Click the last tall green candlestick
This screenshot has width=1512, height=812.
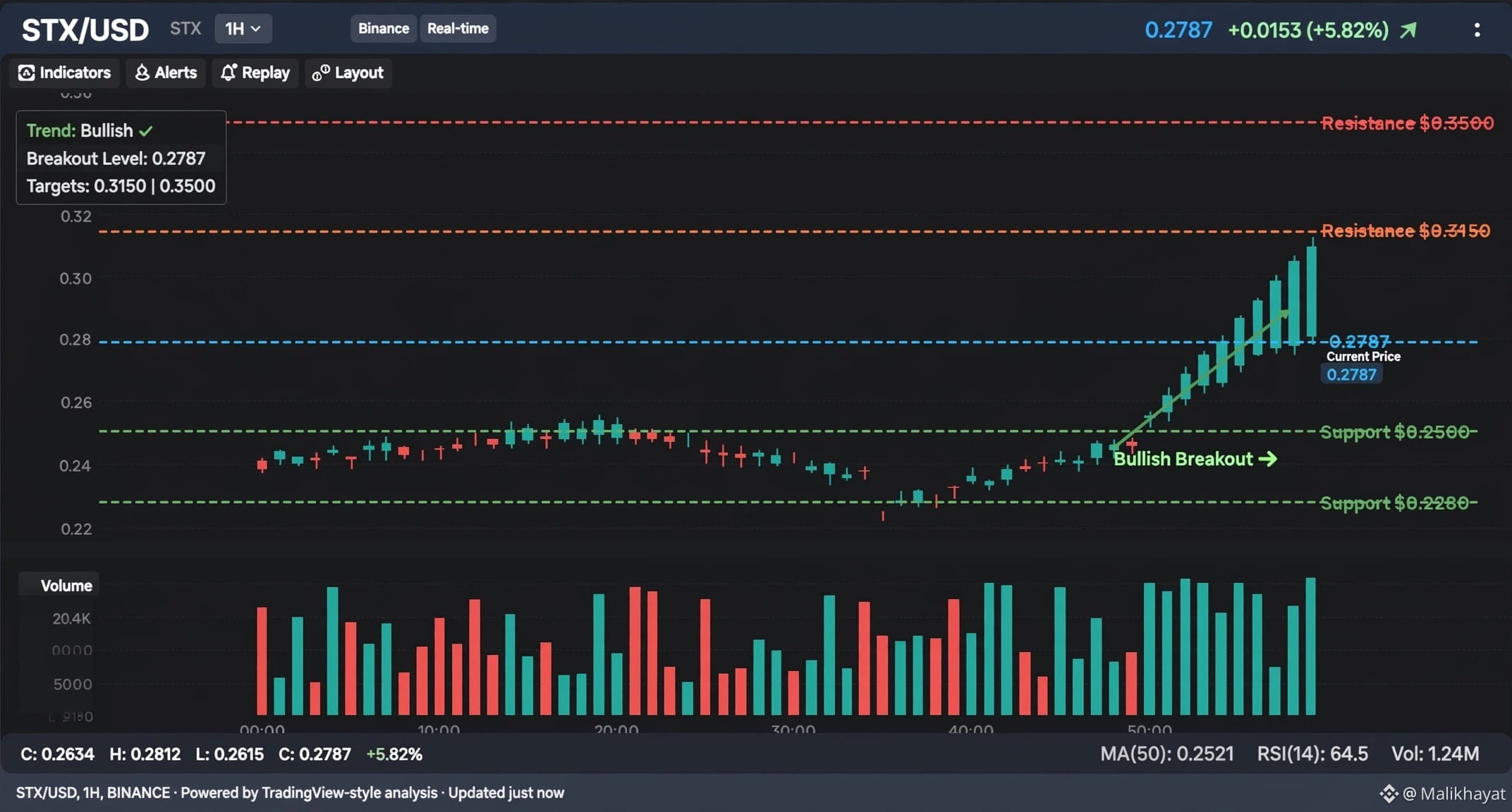(x=1311, y=291)
